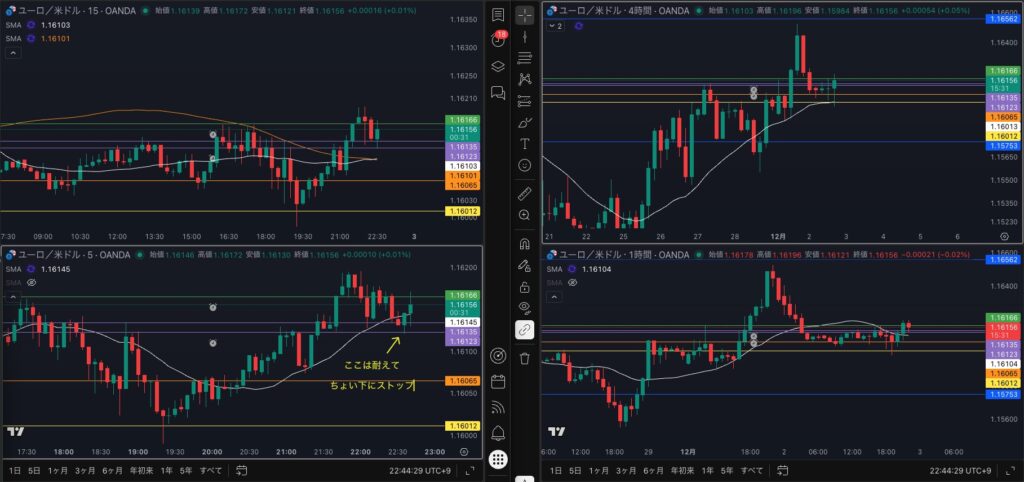The width and height of the screenshot is (1024, 482).
Task: Click go-to-date button on right chart
Action: 787,470
